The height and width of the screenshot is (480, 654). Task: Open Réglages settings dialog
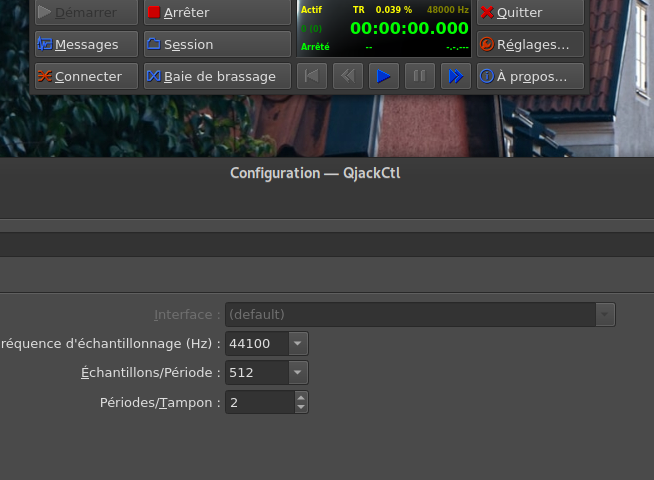(530, 44)
